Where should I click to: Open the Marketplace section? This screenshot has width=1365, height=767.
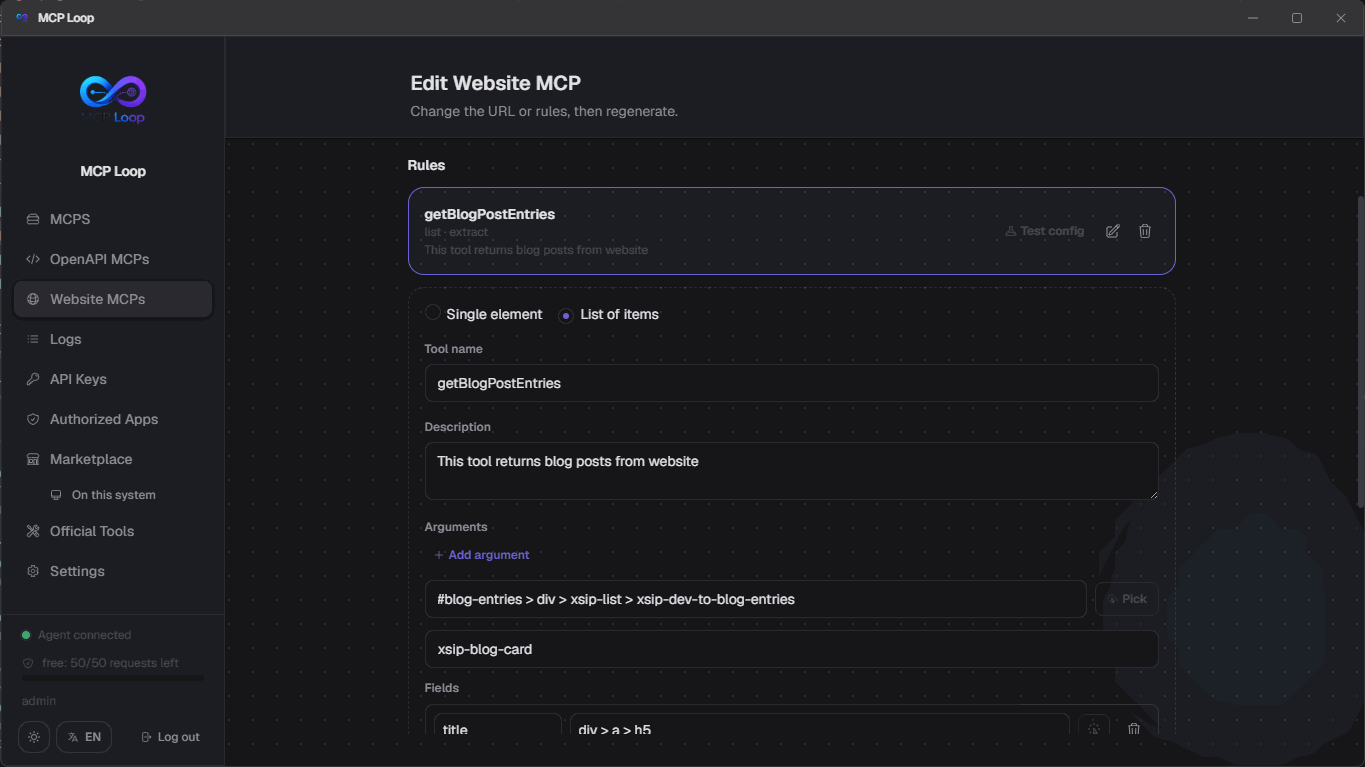tap(113, 459)
